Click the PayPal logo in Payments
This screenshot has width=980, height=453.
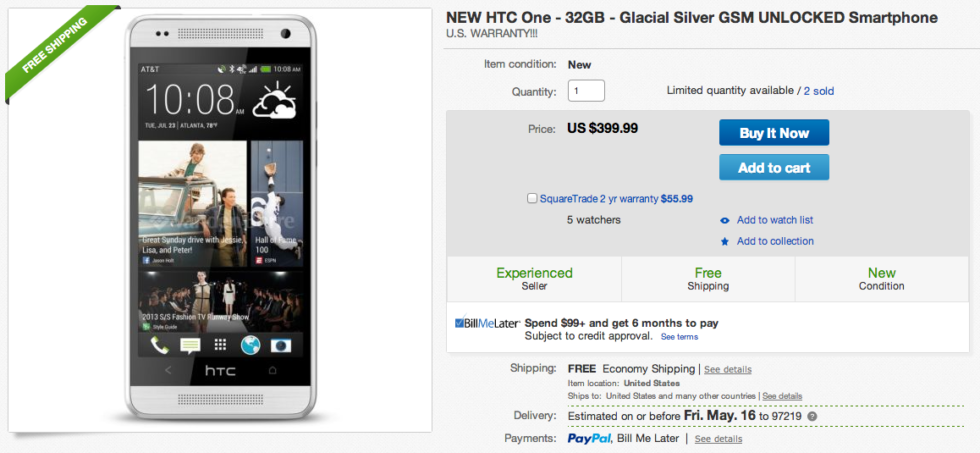tap(589, 438)
